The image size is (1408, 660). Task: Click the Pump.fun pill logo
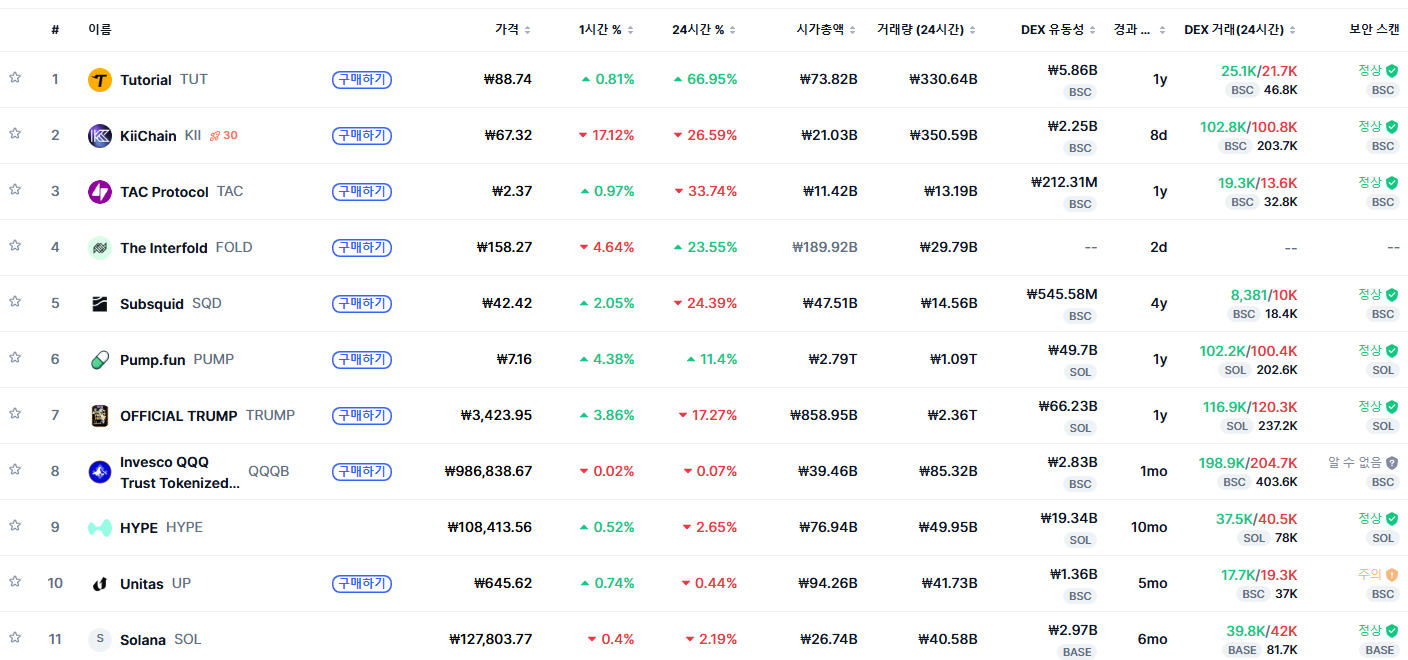pos(100,360)
